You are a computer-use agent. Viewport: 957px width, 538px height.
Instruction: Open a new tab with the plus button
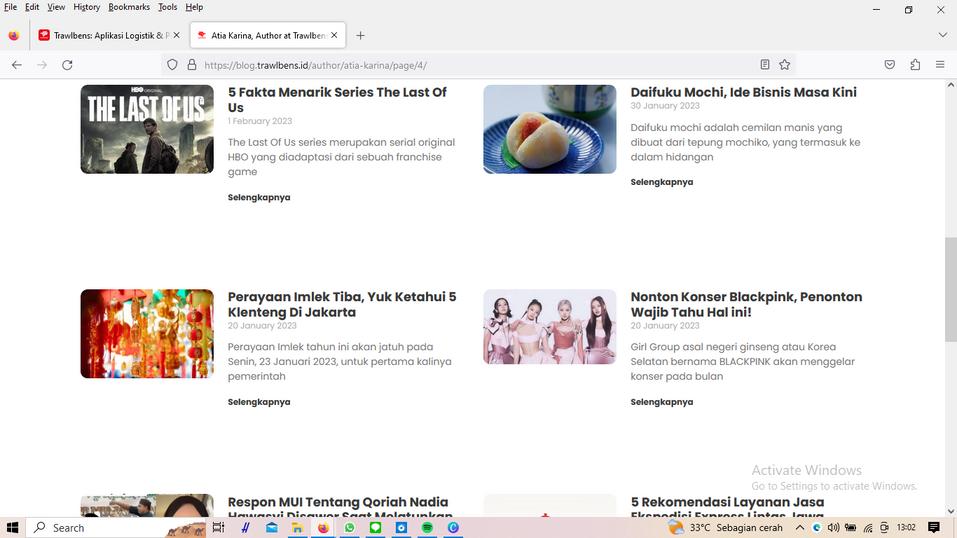click(360, 35)
